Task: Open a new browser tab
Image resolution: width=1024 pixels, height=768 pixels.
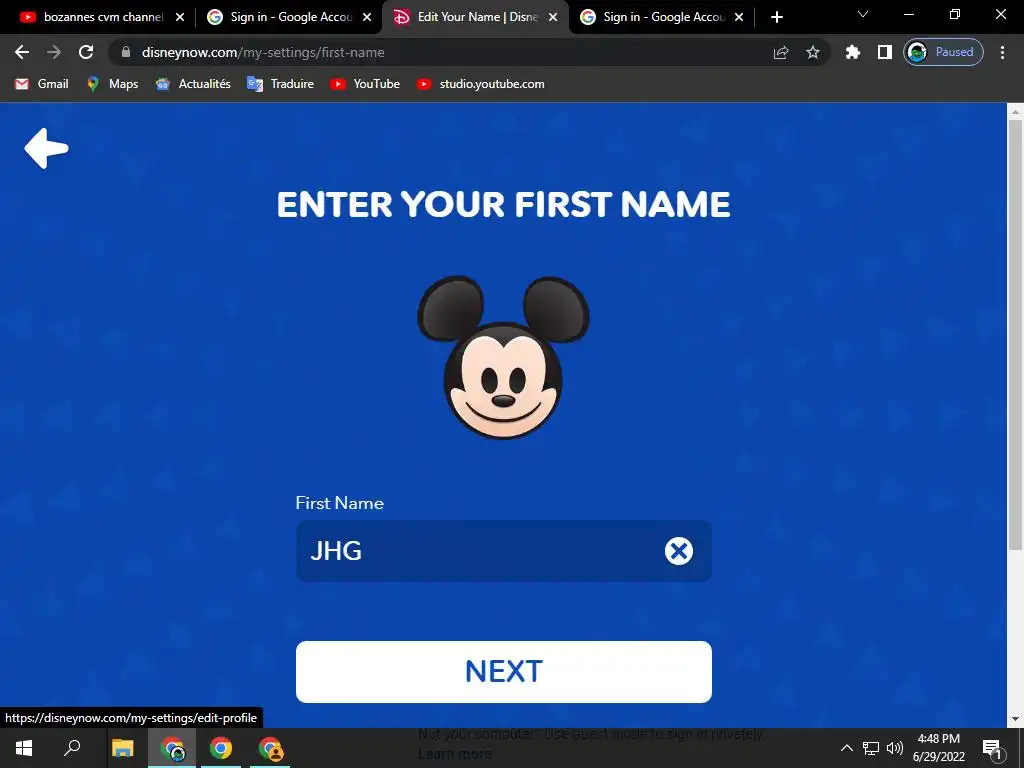Action: (x=776, y=17)
